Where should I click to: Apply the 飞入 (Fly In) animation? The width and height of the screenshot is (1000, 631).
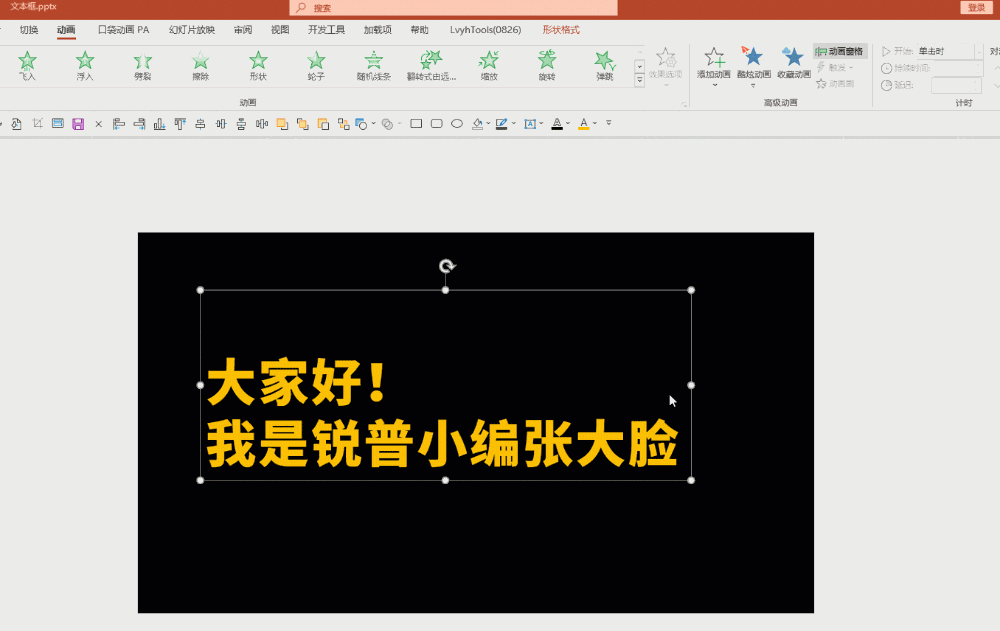pyautogui.click(x=27, y=66)
